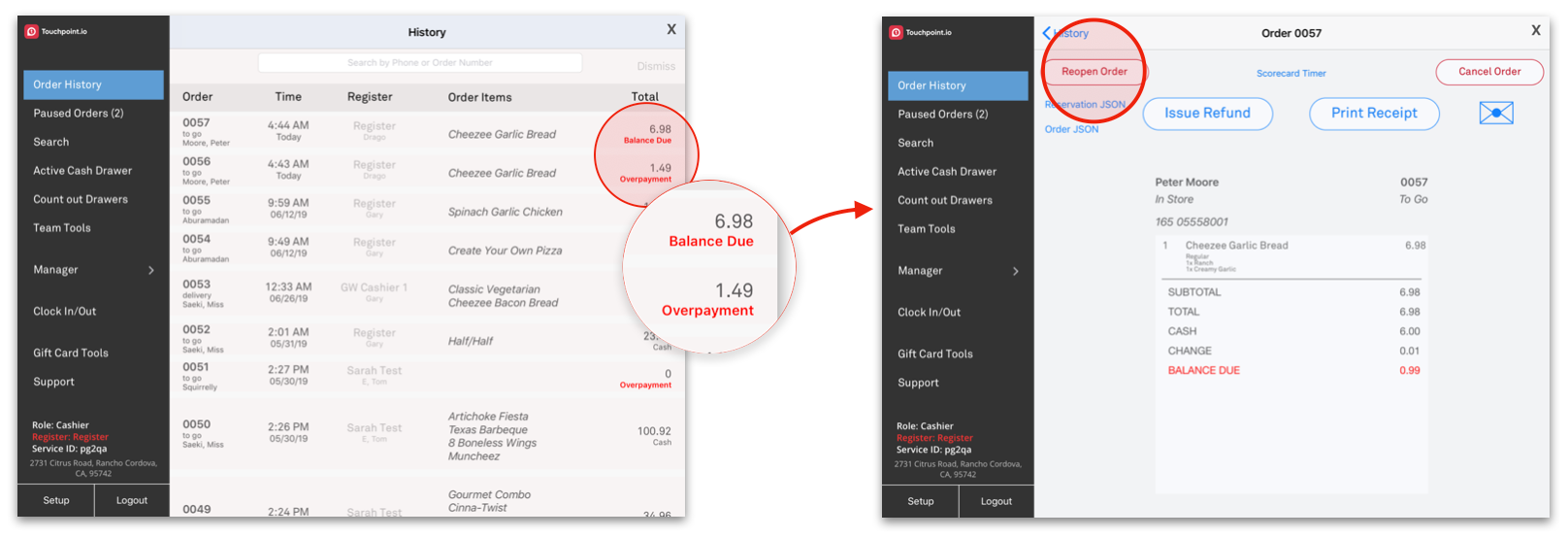
Task: Click the Issue Refund button
Action: point(1208,114)
